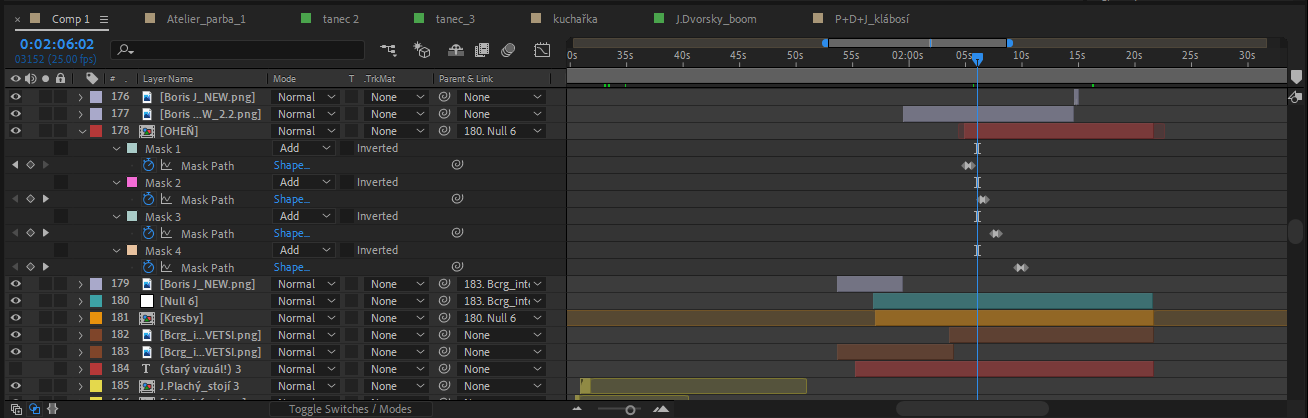Hide layer 185 J.Plachý_stojí 3

tap(15, 386)
